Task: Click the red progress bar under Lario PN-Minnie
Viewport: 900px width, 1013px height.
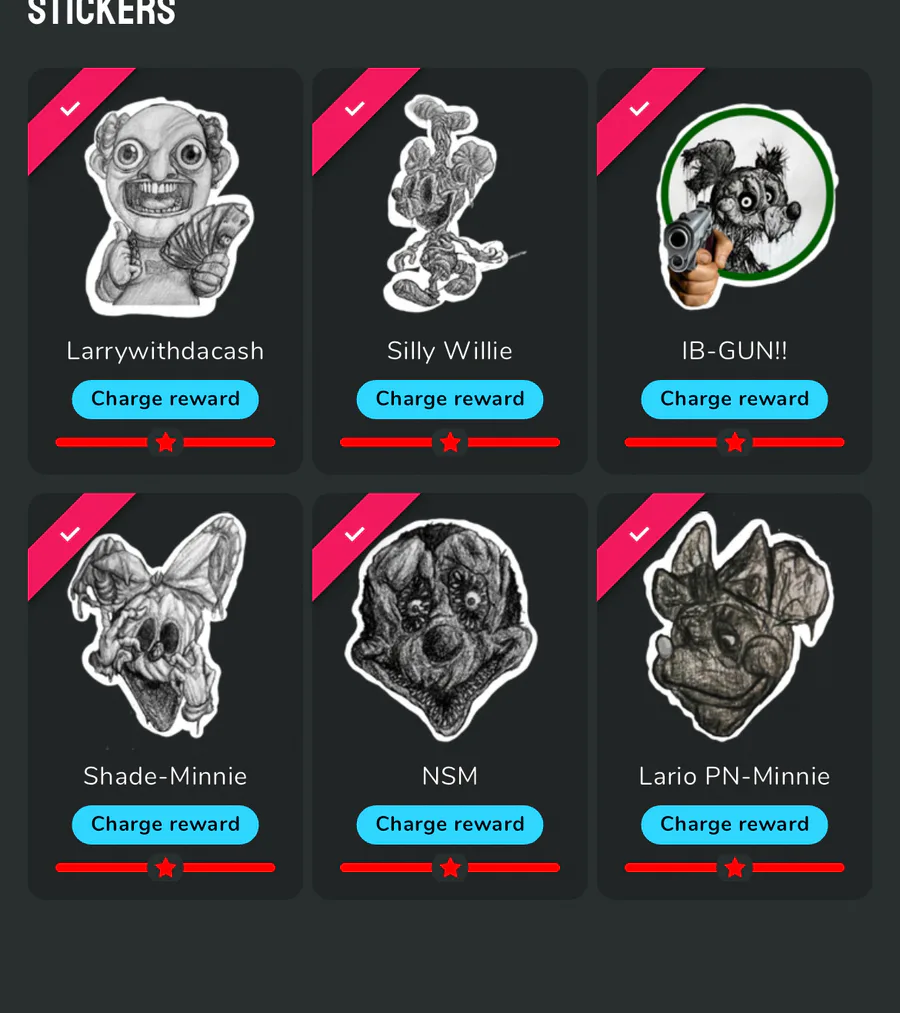Action: [x=735, y=868]
